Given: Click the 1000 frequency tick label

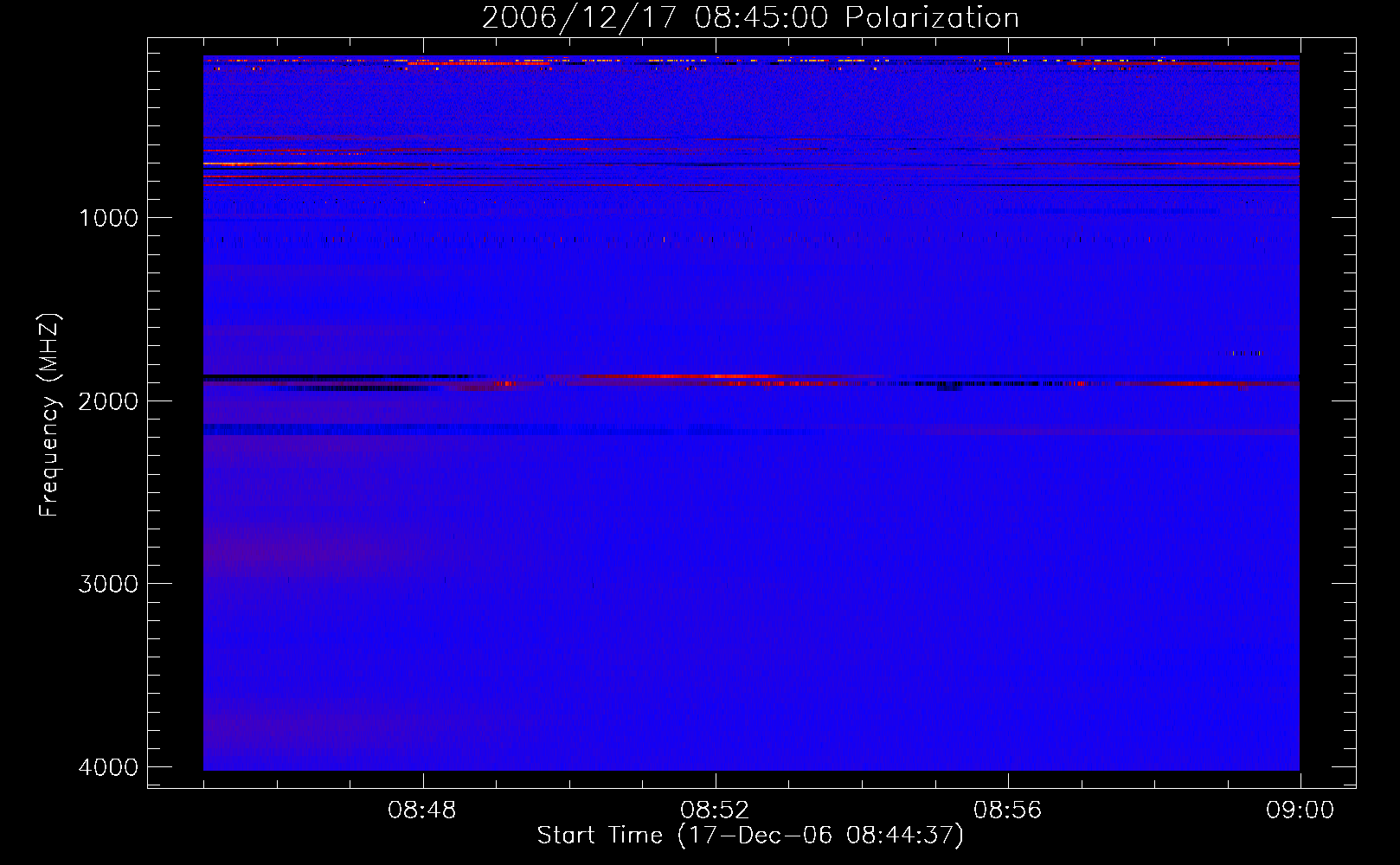Looking at the screenshot, I should tap(108, 218).
